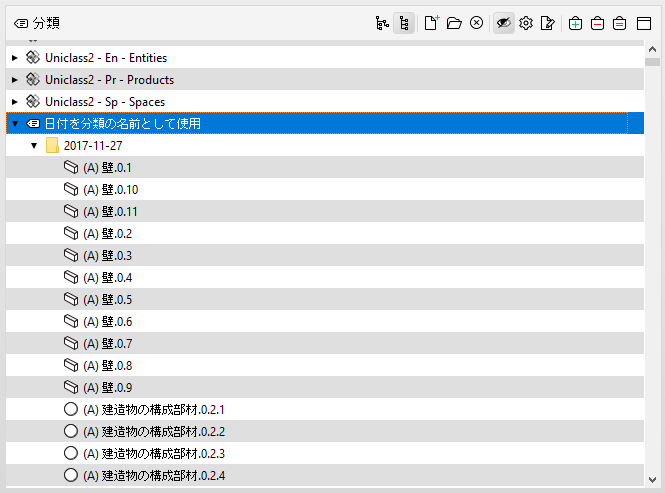Image resolution: width=665 pixels, height=493 pixels.
Task: Click the 分類 tag icon in header
Action: tap(21, 23)
